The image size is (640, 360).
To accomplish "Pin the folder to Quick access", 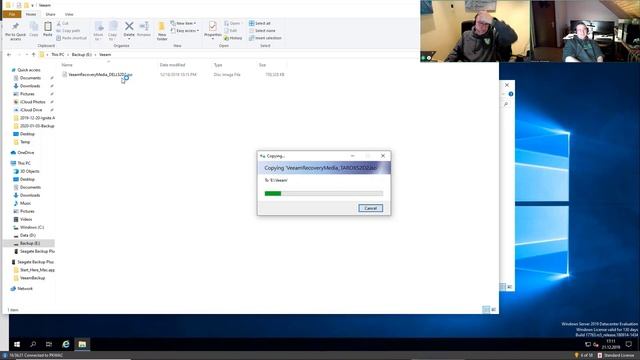I will 16,31.
